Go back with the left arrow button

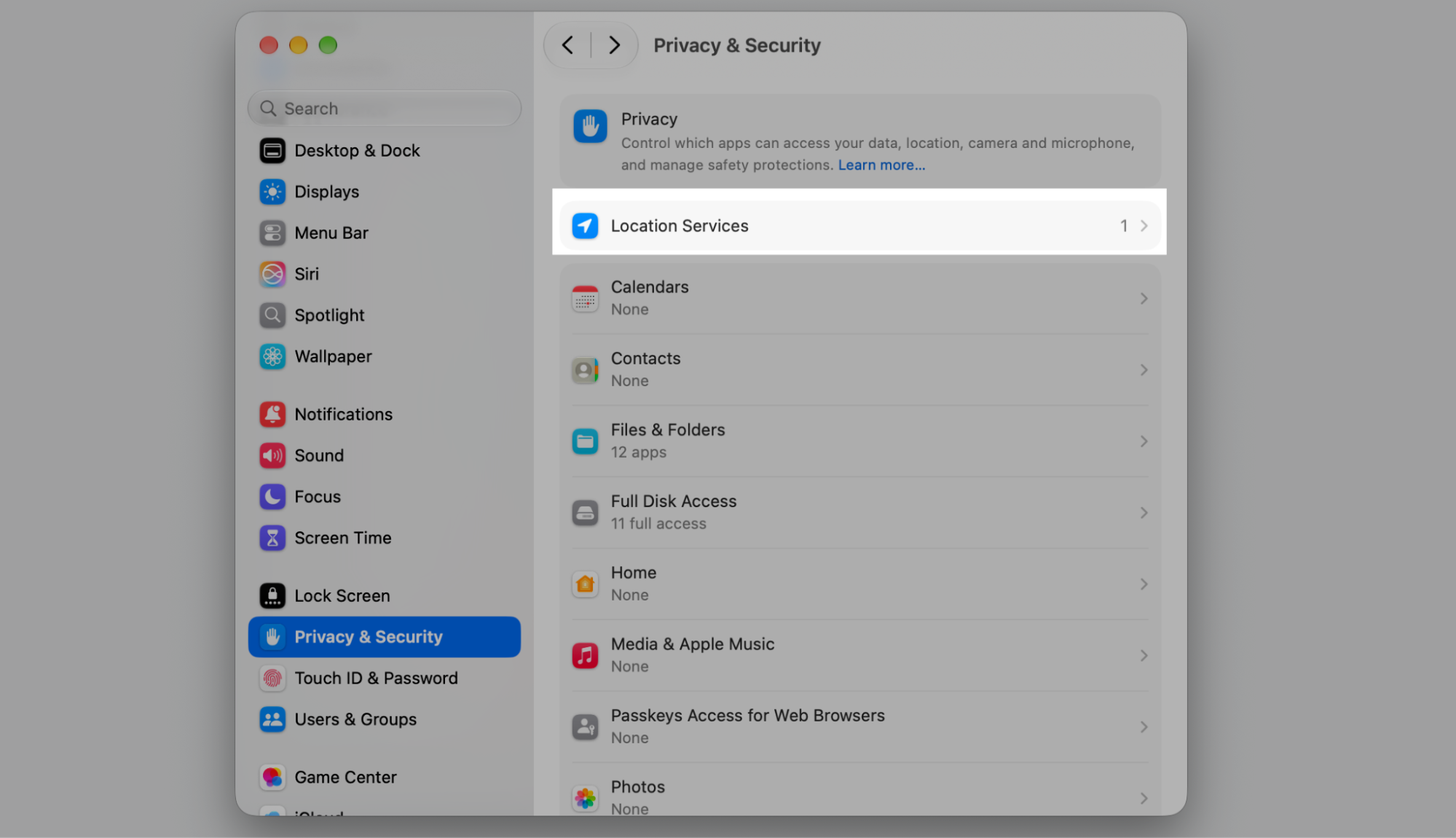pos(567,45)
